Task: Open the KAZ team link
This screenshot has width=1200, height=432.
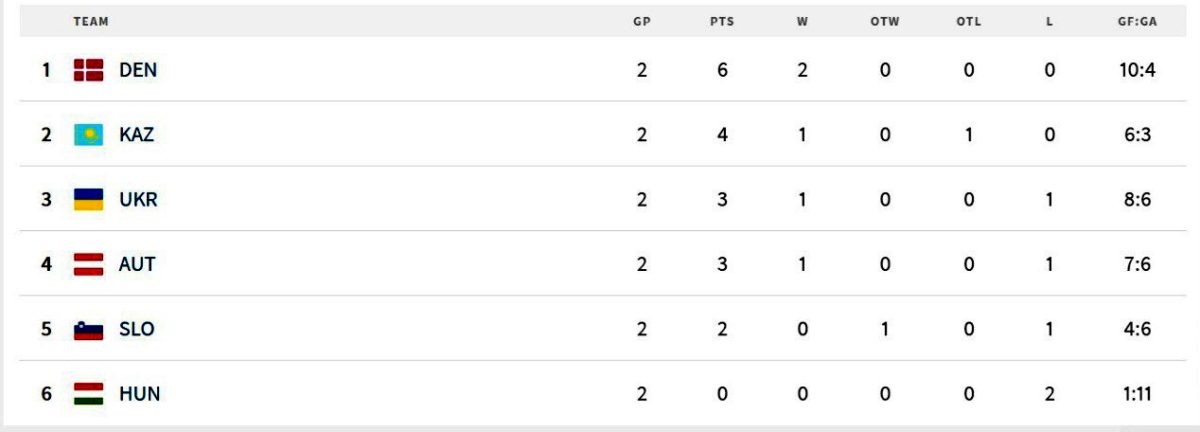Action: tap(136, 135)
